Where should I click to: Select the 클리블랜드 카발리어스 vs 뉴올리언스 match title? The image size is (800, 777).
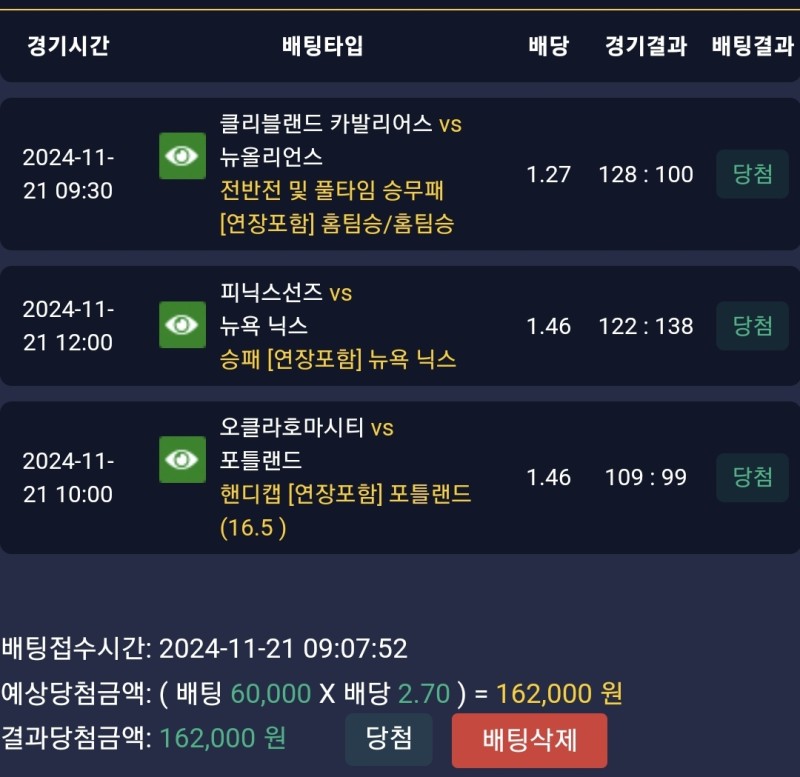click(340, 141)
